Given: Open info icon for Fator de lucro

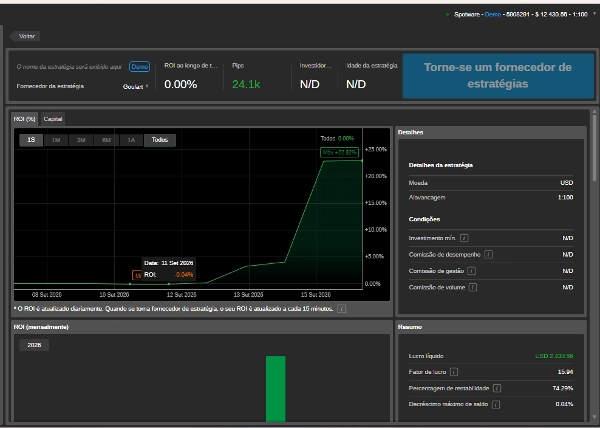Looking at the screenshot, I should tap(454, 372).
